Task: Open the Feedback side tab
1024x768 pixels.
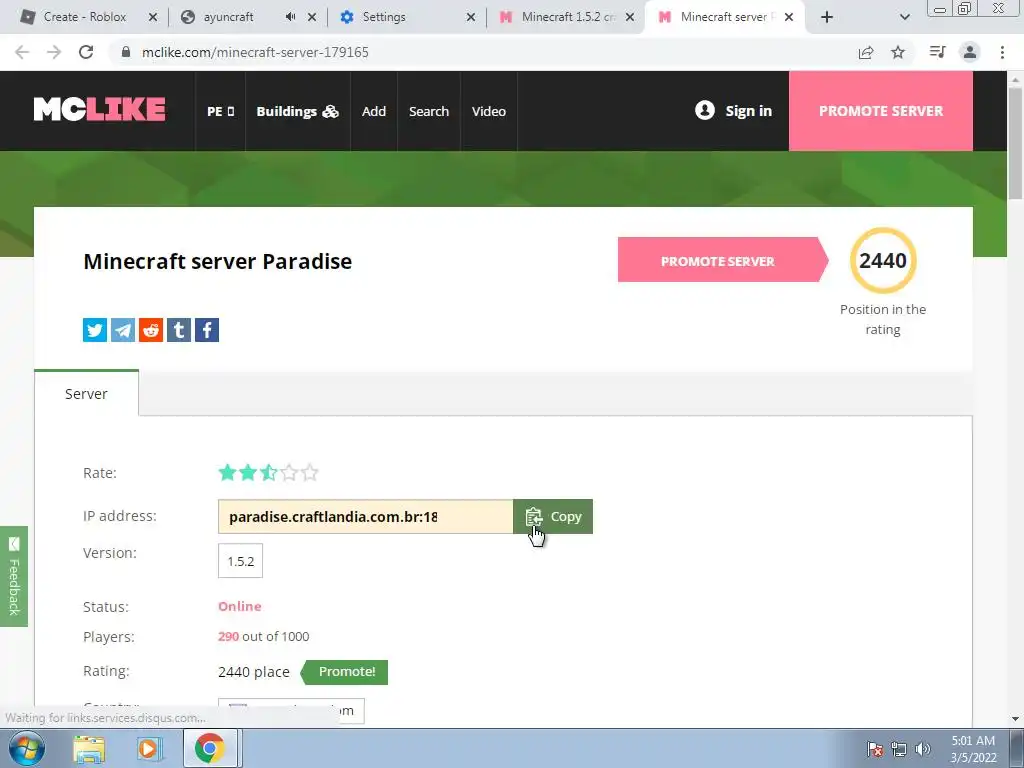Action: point(14,576)
